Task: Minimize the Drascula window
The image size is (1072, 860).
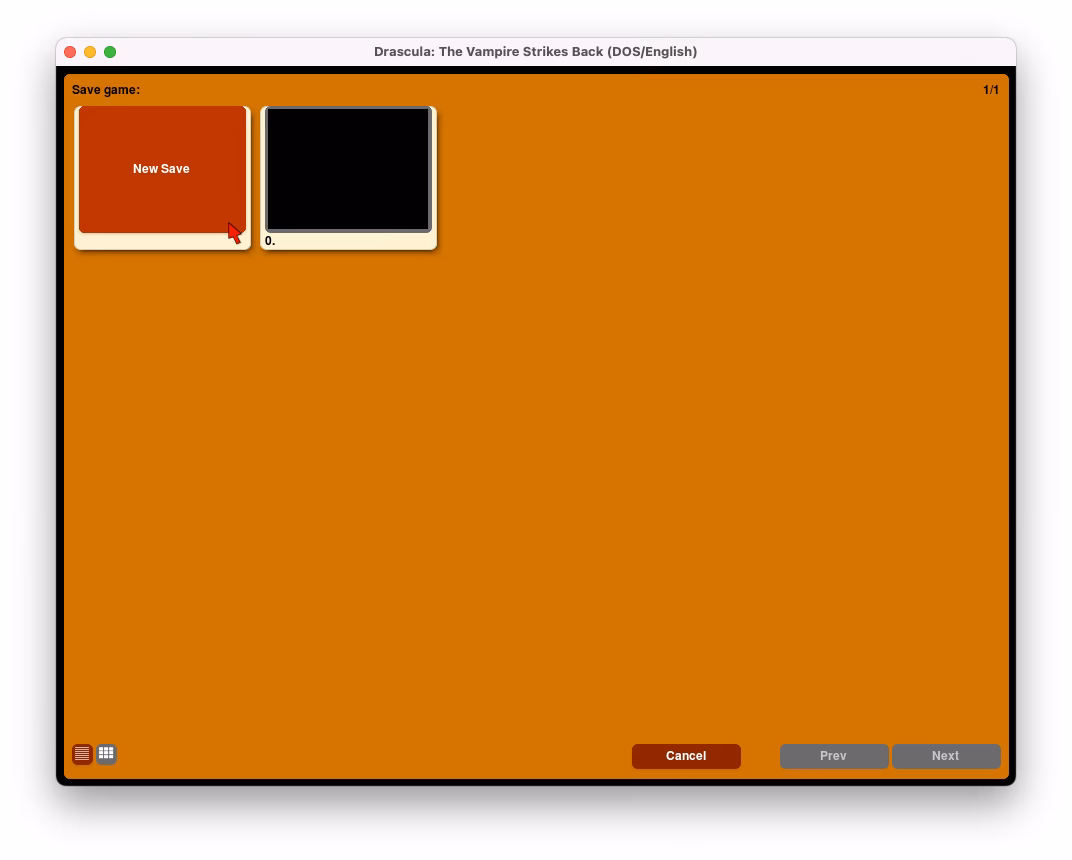Action: (x=90, y=52)
